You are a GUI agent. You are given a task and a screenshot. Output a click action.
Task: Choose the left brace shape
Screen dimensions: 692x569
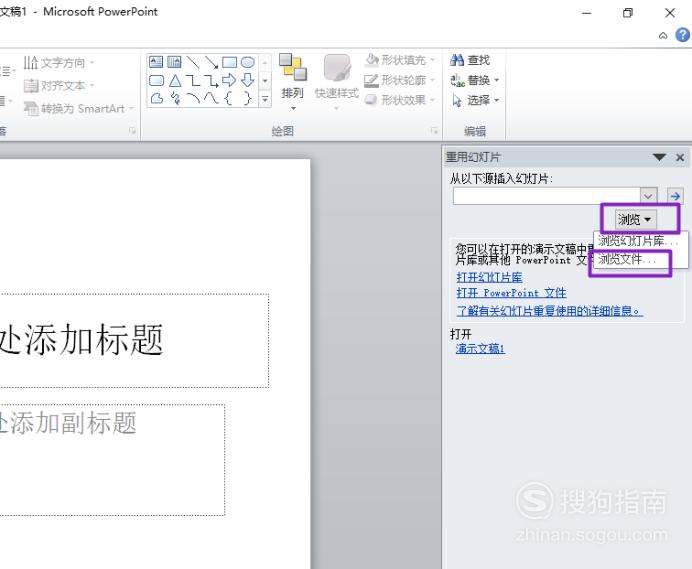(229, 98)
